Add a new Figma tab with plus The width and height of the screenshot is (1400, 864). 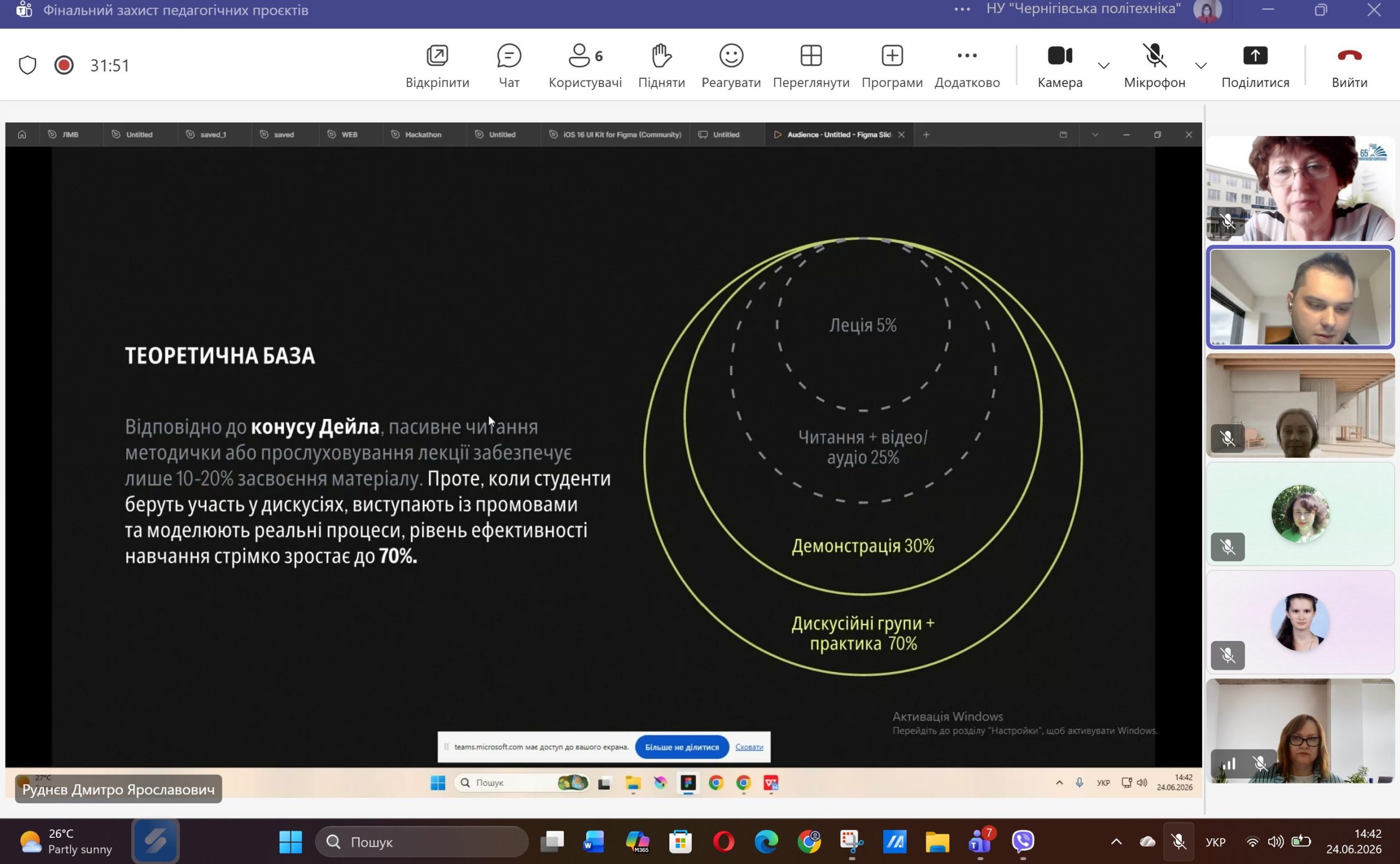[x=926, y=135]
